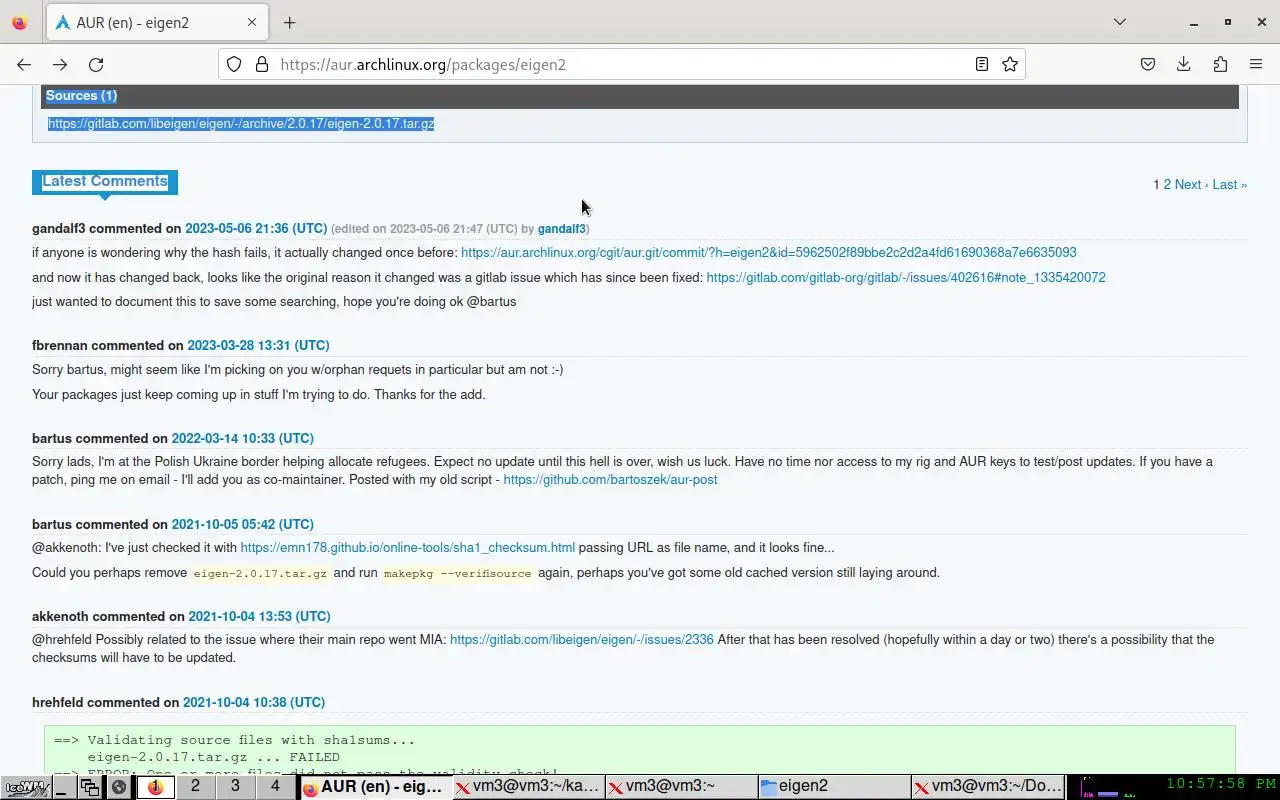1280x800 pixels.
Task: Click 'makepkg --verifisource' code text
Action: coord(457,573)
